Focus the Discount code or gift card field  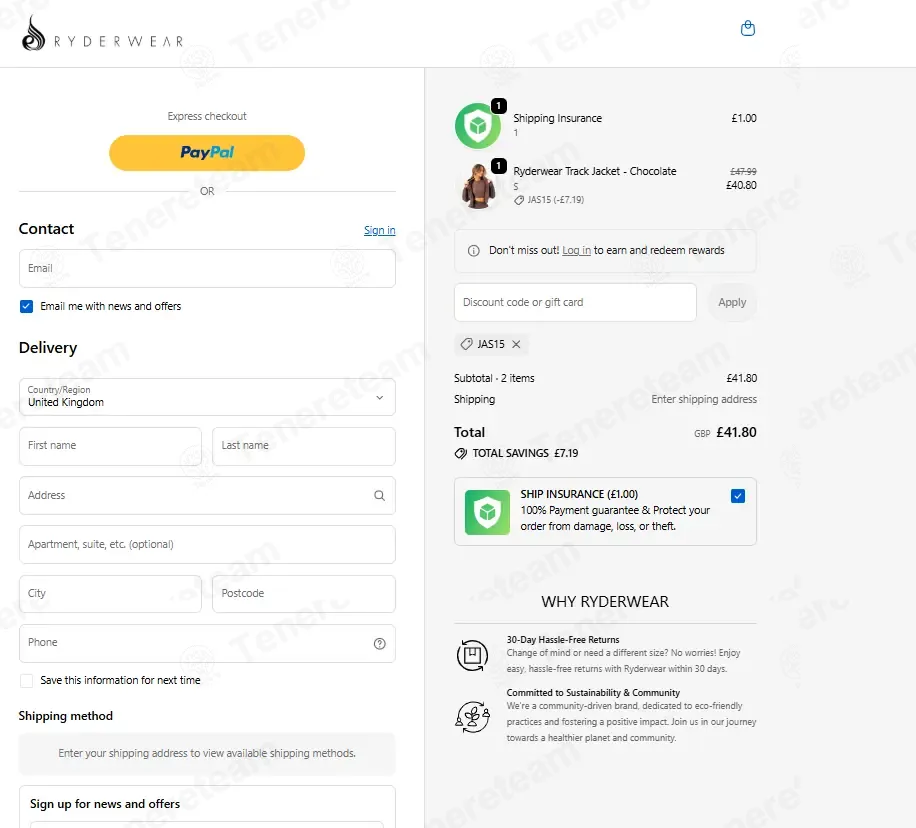(x=575, y=303)
